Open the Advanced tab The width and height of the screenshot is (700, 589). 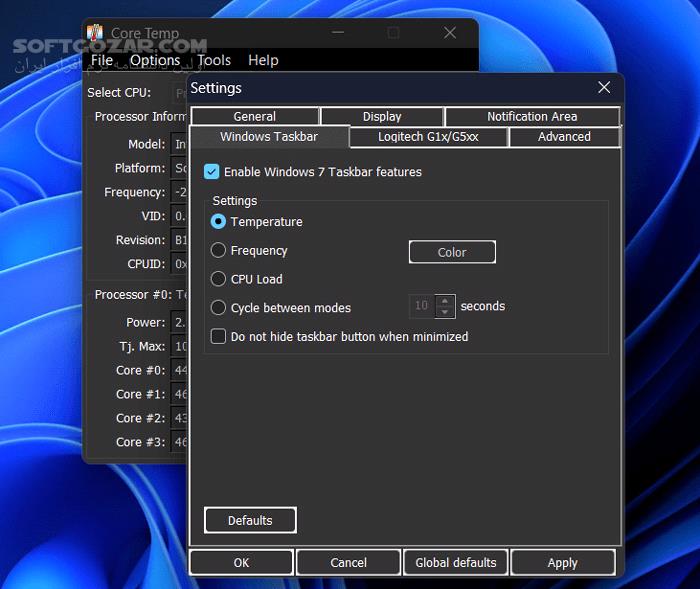click(564, 137)
